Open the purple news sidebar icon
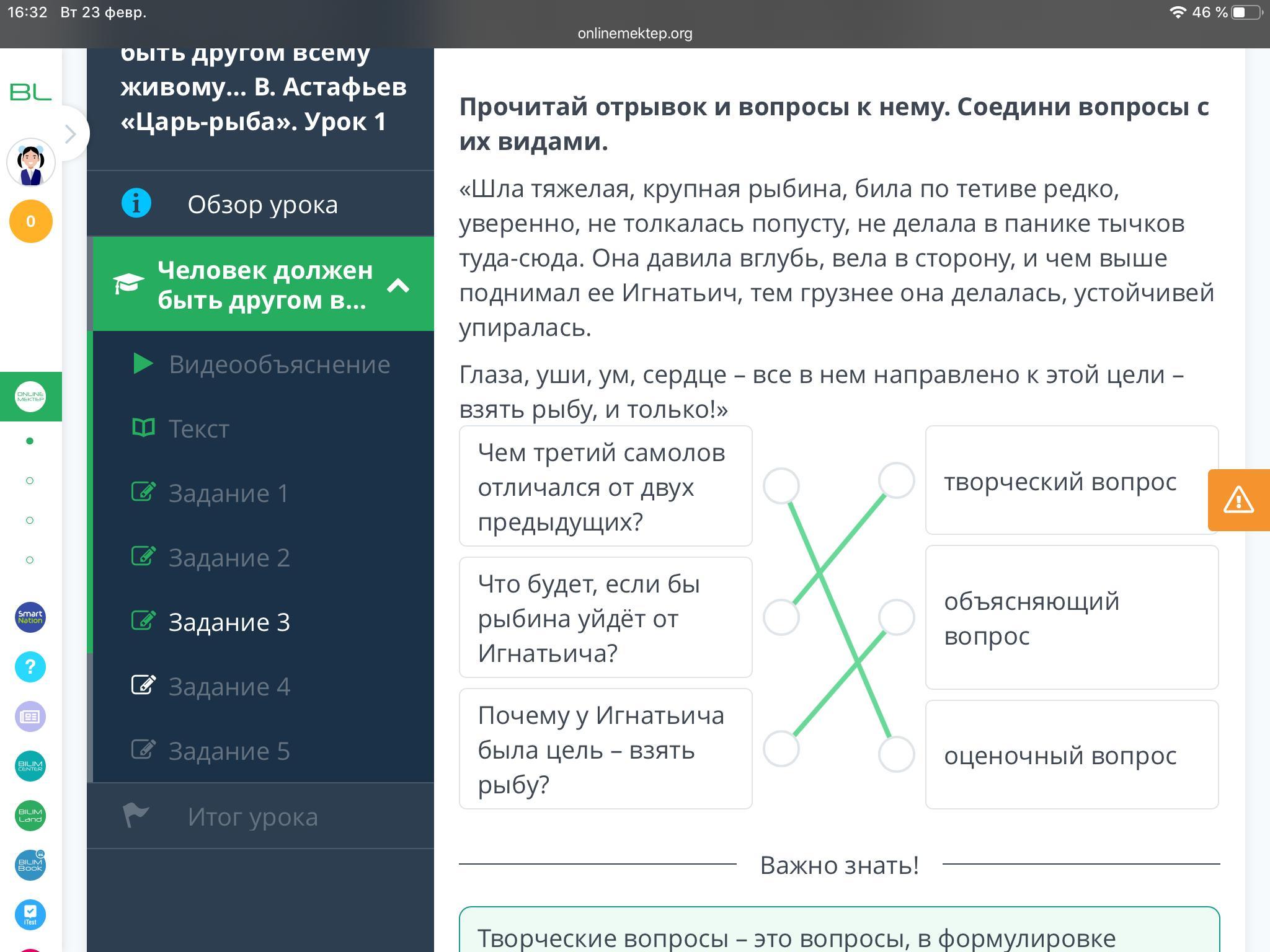The image size is (1270, 952). click(30, 716)
